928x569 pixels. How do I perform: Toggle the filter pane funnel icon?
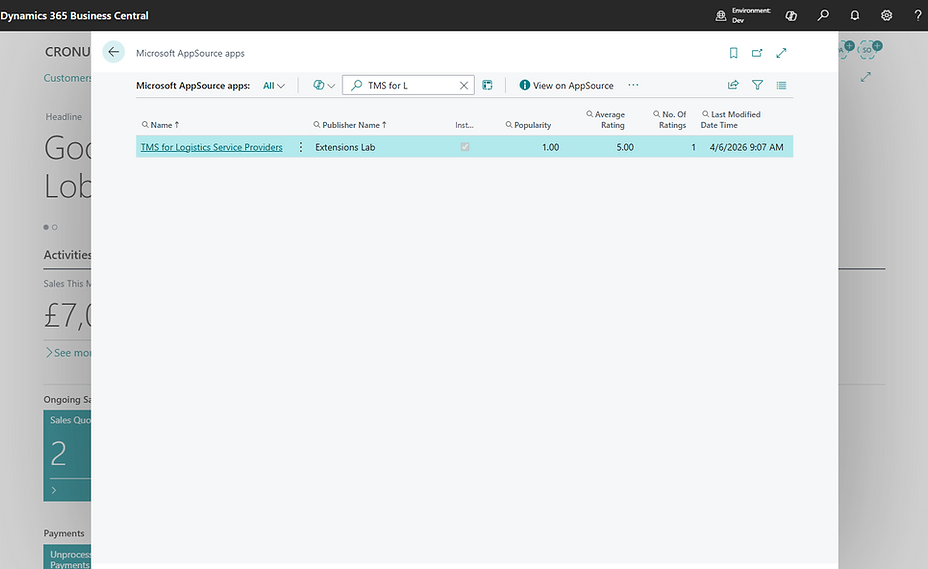pyautogui.click(x=757, y=85)
